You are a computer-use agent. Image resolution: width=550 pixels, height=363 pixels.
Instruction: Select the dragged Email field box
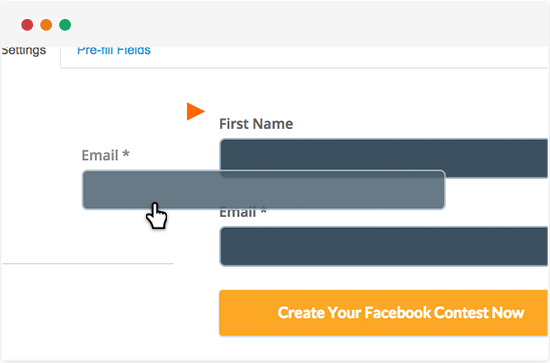tap(263, 190)
